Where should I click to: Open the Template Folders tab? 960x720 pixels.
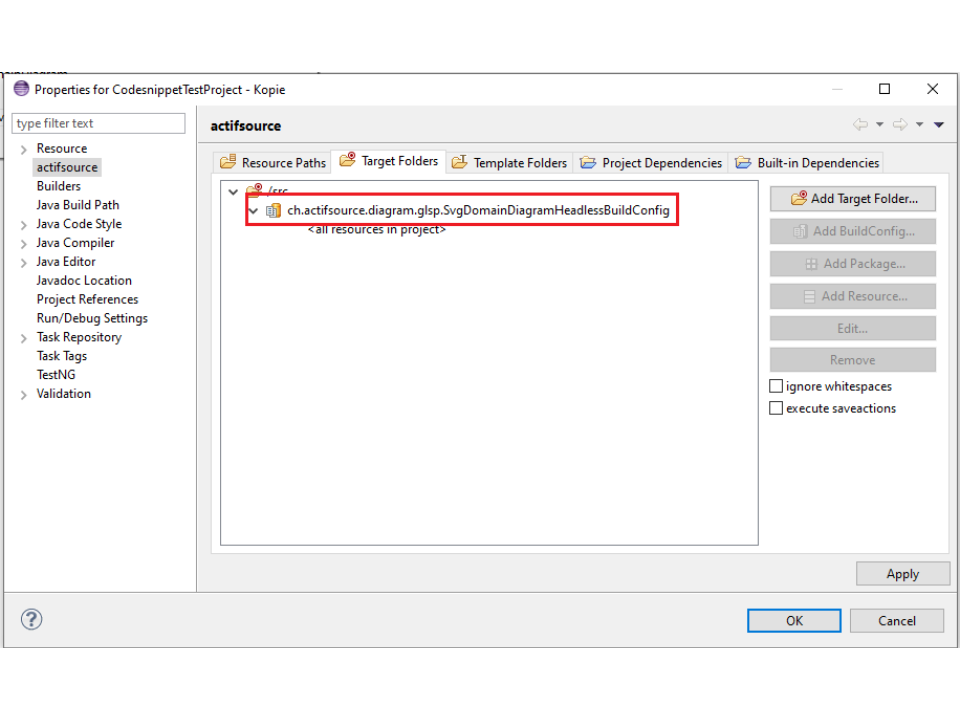tap(509, 163)
